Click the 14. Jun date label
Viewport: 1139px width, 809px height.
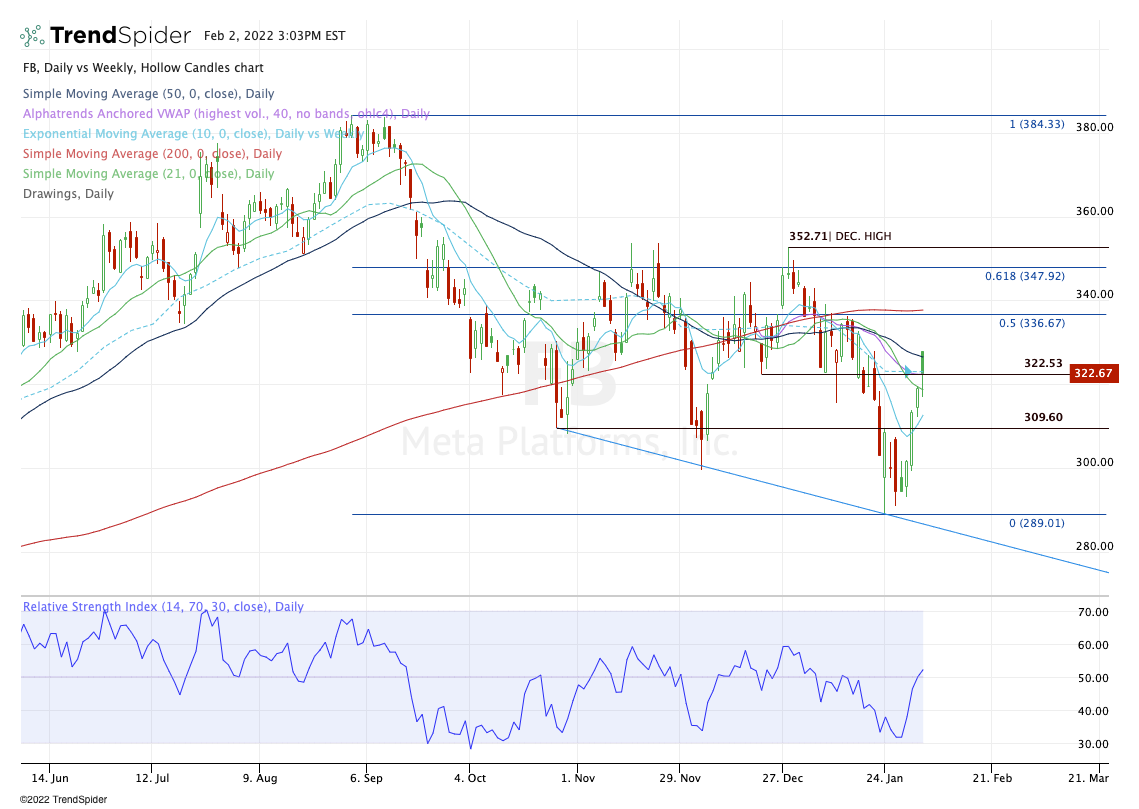pos(50,778)
